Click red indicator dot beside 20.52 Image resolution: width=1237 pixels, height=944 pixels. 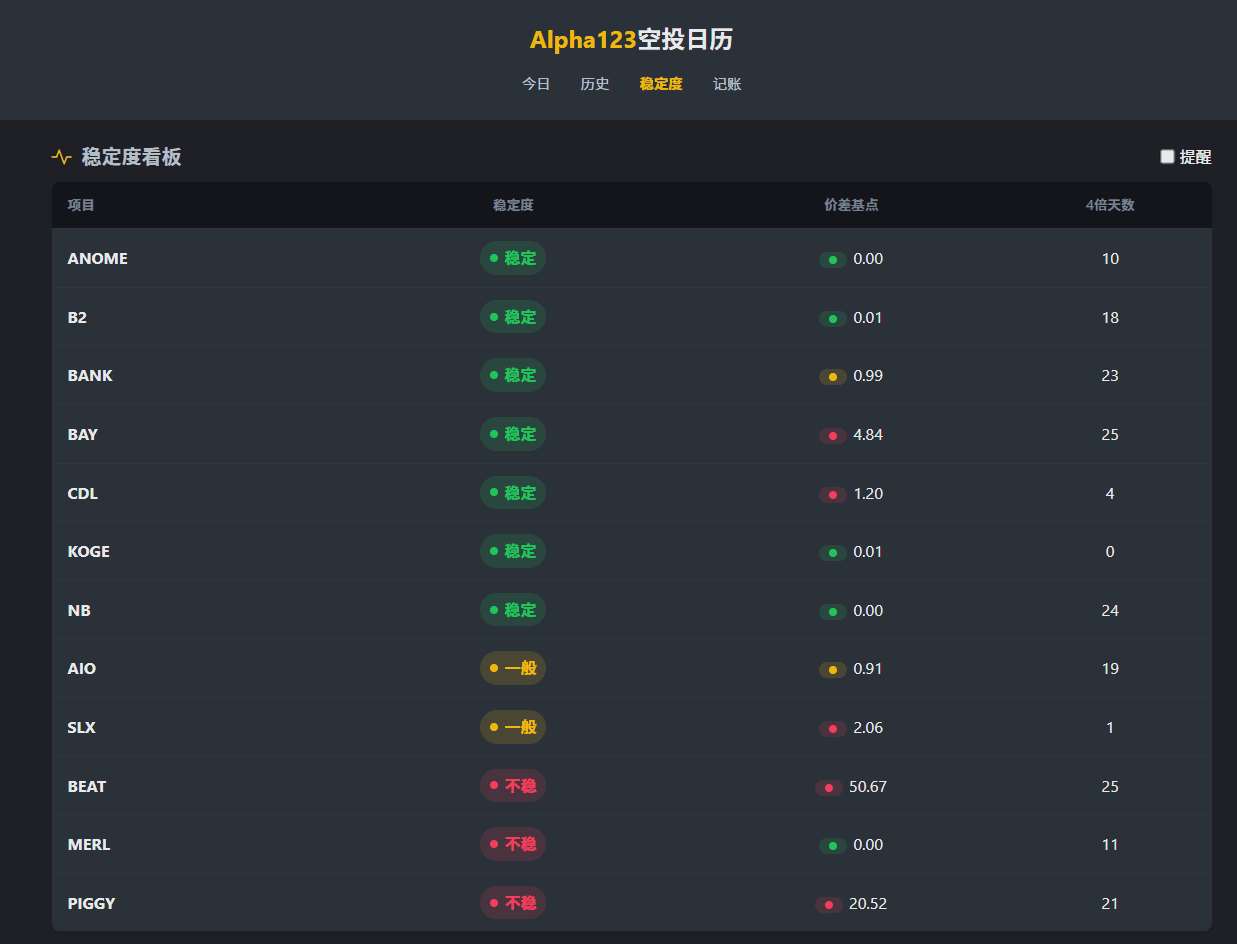(829, 905)
